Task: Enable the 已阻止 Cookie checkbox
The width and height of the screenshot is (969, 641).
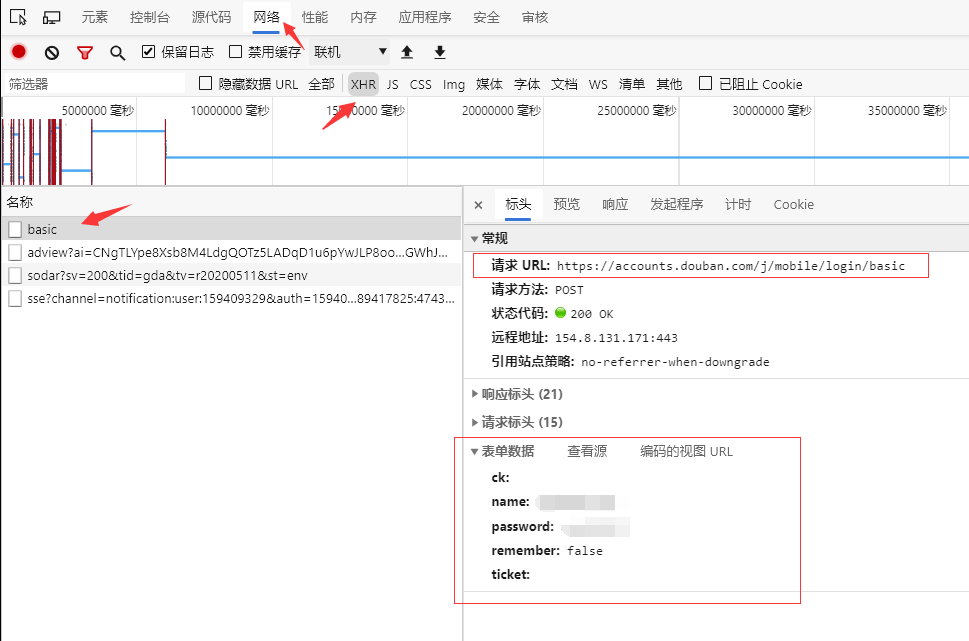Action: point(705,83)
